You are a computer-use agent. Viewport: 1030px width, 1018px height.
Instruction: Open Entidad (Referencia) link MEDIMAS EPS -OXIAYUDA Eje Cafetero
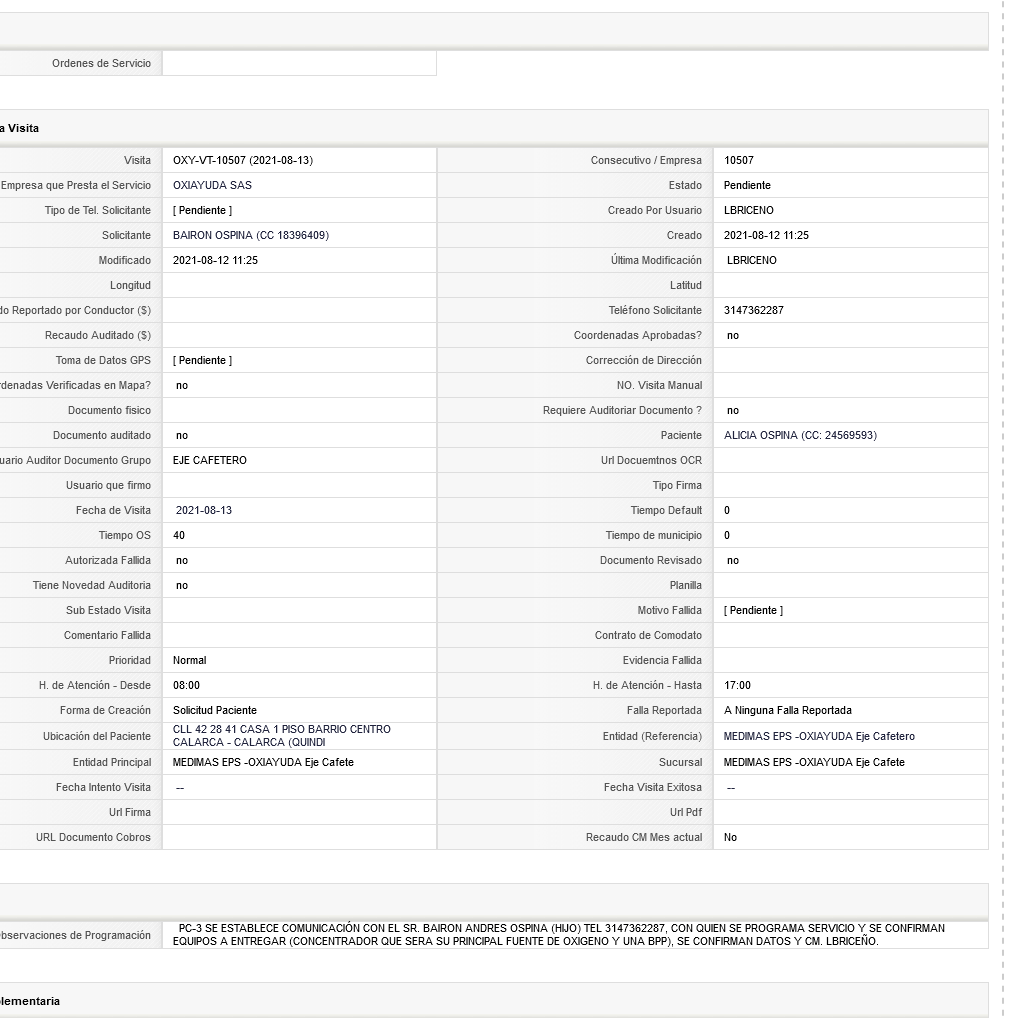819,736
